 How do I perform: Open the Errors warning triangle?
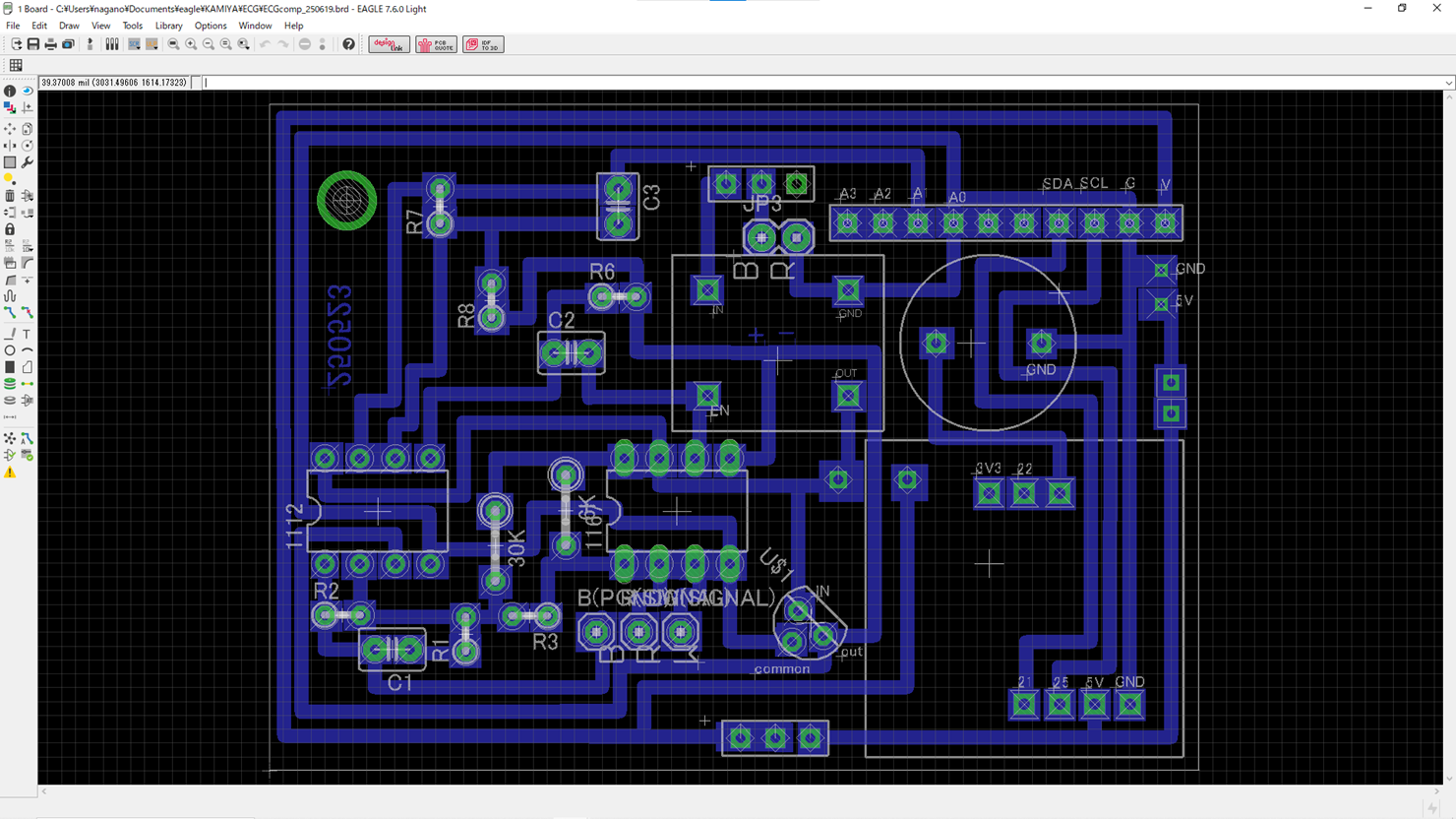click(10, 472)
